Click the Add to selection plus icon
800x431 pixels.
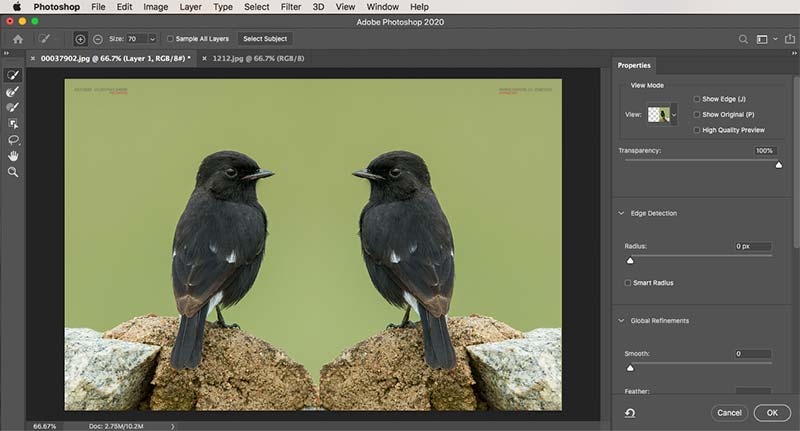point(81,39)
